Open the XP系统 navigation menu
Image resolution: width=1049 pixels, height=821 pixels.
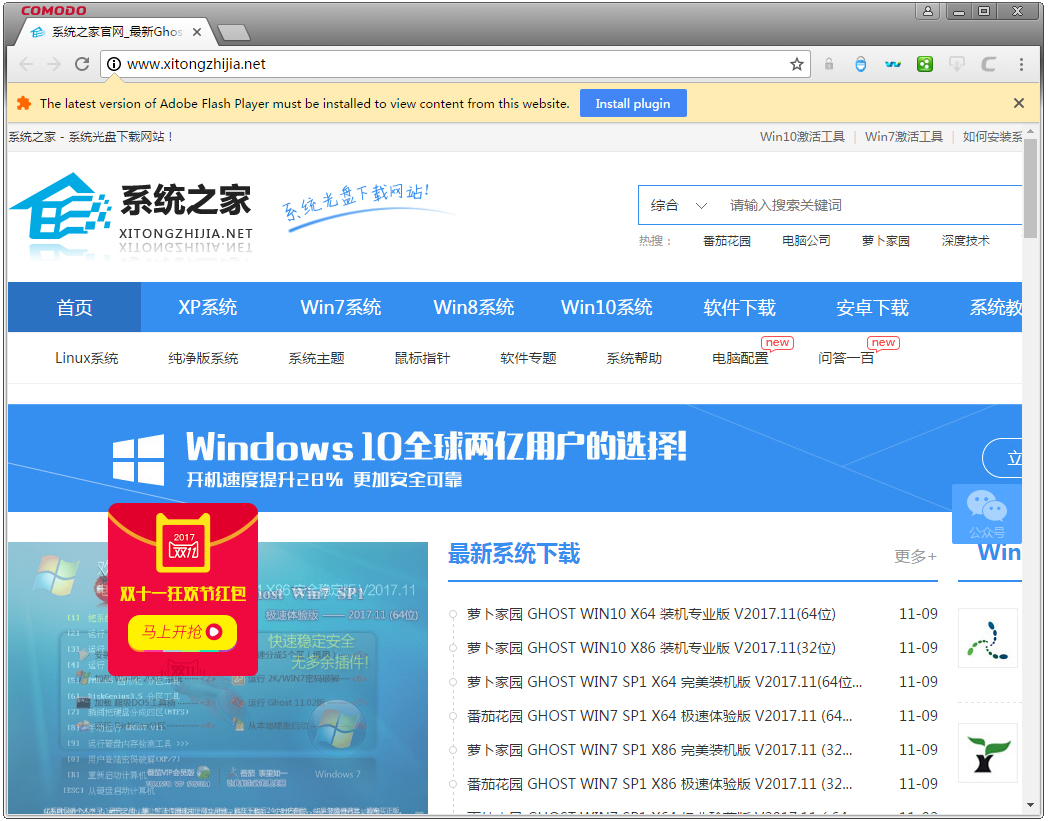pos(207,307)
